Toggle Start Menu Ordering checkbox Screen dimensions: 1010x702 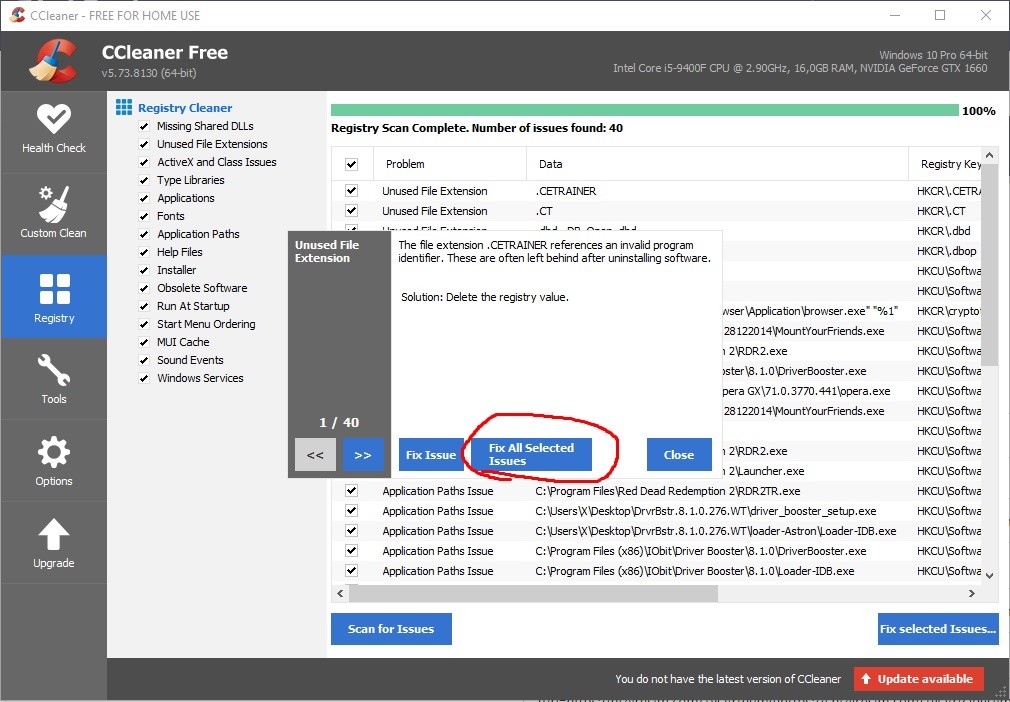coord(144,325)
